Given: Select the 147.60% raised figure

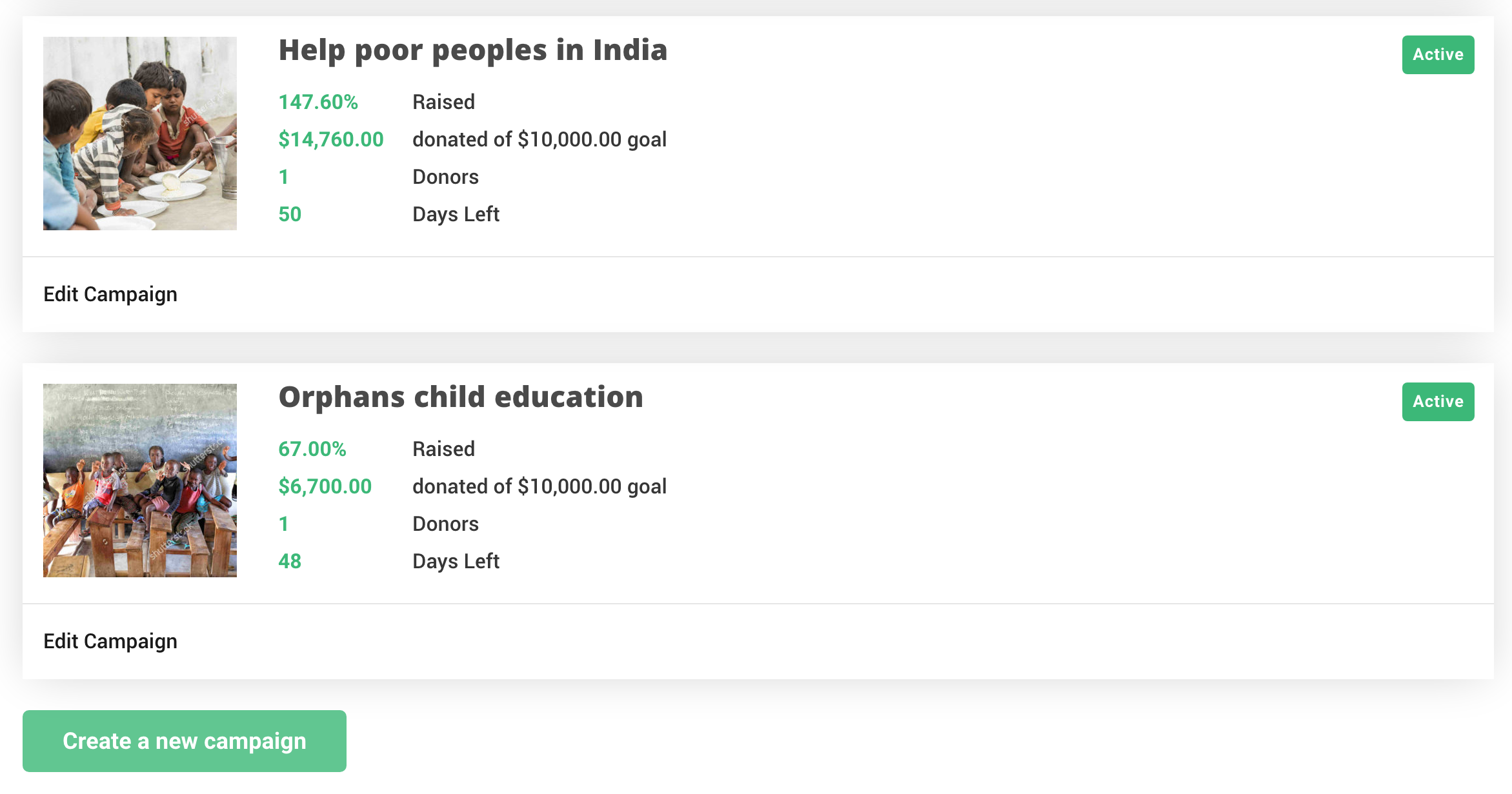Looking at the screenshot, I should pos(318,102).
